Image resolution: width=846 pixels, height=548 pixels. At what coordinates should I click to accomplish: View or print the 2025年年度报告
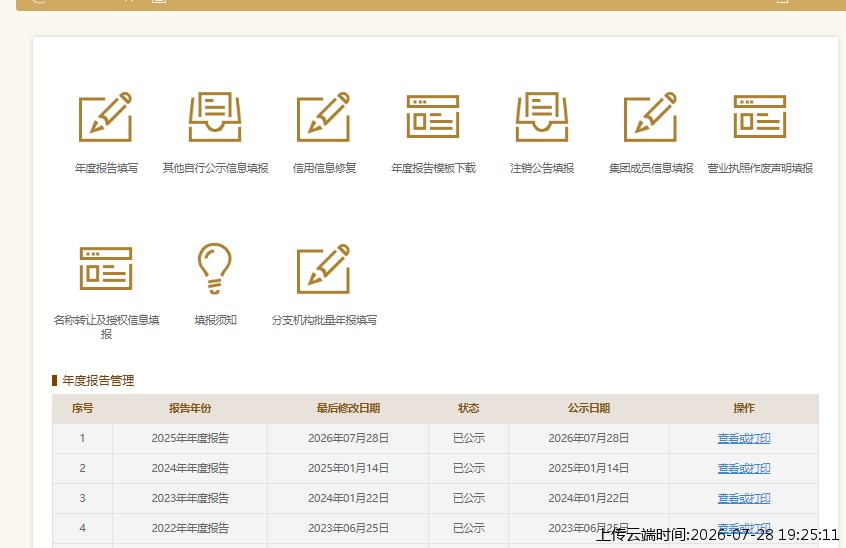point(743,439)
